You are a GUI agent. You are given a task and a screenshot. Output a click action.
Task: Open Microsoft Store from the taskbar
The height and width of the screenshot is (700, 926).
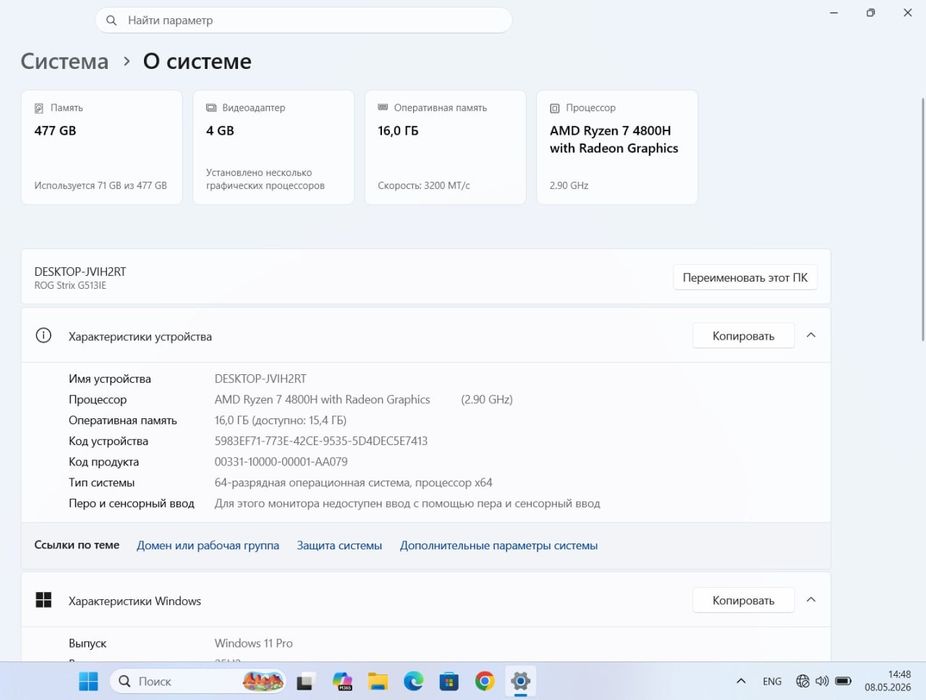pos(449,681)
